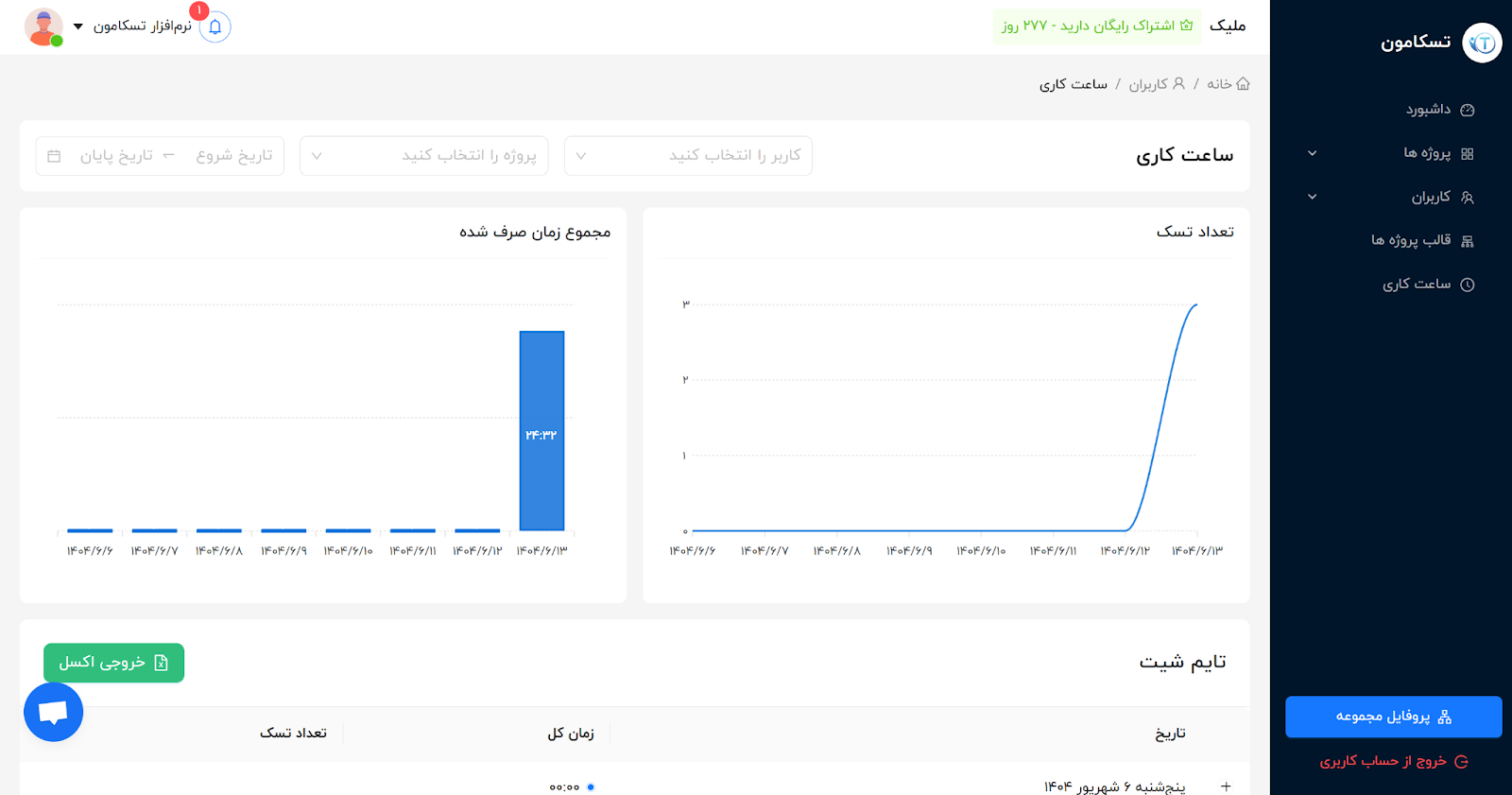
Task: Open the کاربر را انتخاب کنید dropdown
Action: [x=688, y=156]
